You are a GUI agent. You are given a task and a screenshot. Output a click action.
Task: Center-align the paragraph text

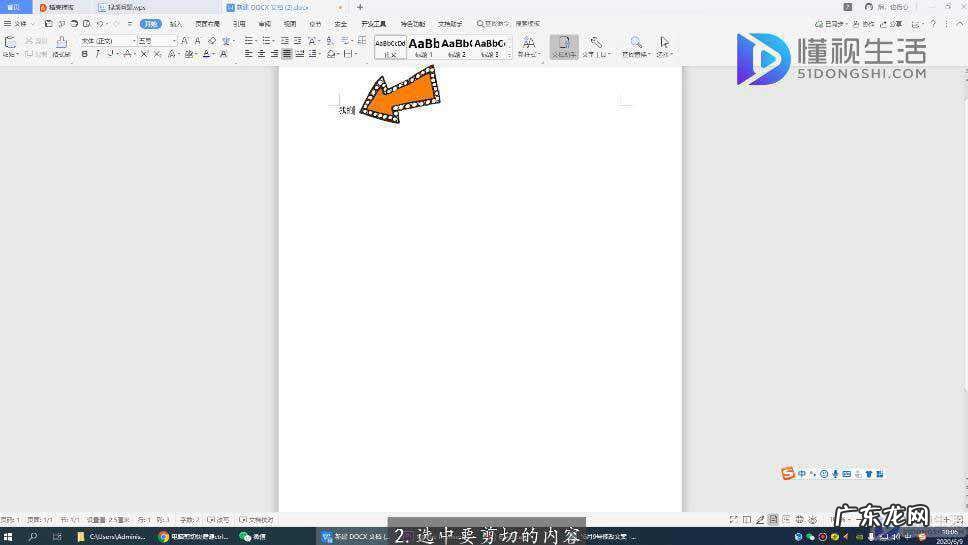(261, 54)
